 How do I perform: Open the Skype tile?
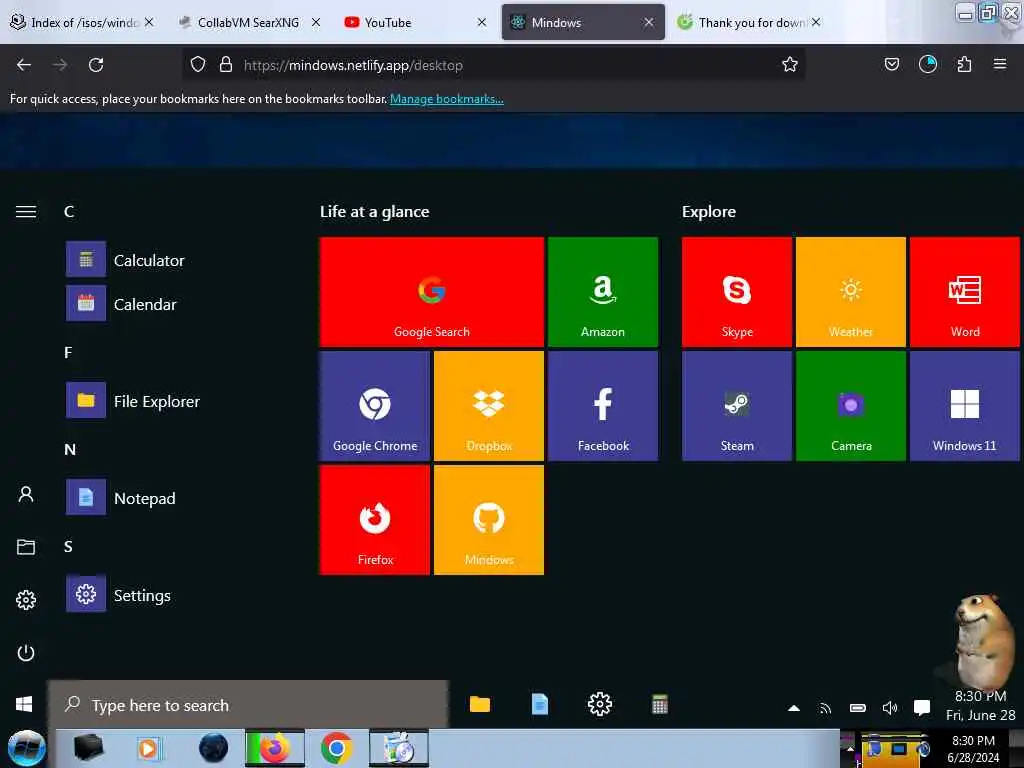coord(737,292)
